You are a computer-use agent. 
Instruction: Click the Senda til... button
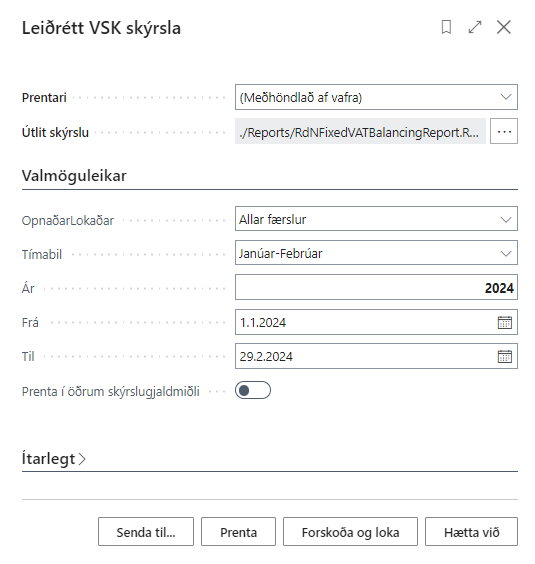click(146, 532)
